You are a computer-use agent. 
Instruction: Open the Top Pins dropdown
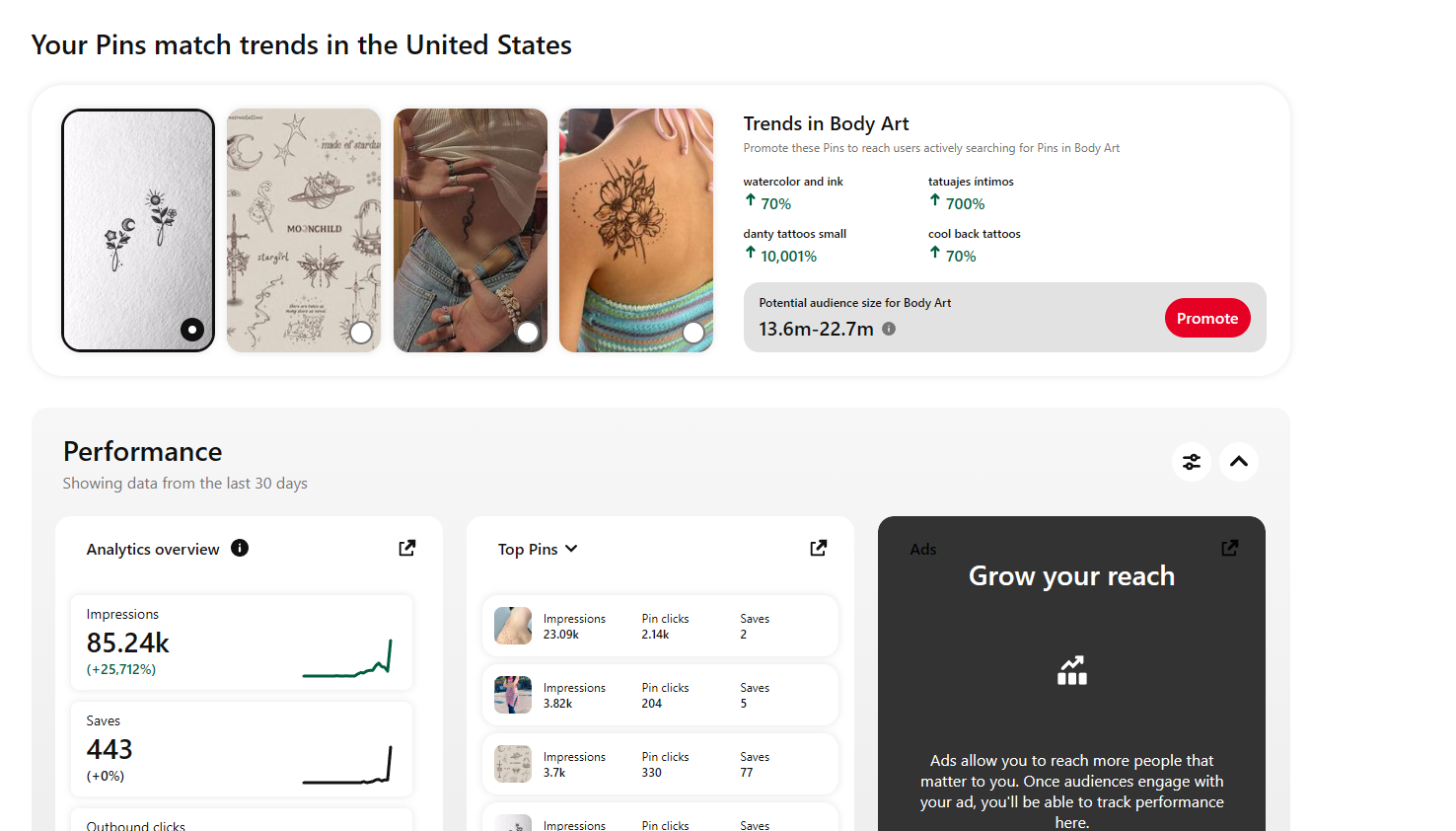point(538,549)
